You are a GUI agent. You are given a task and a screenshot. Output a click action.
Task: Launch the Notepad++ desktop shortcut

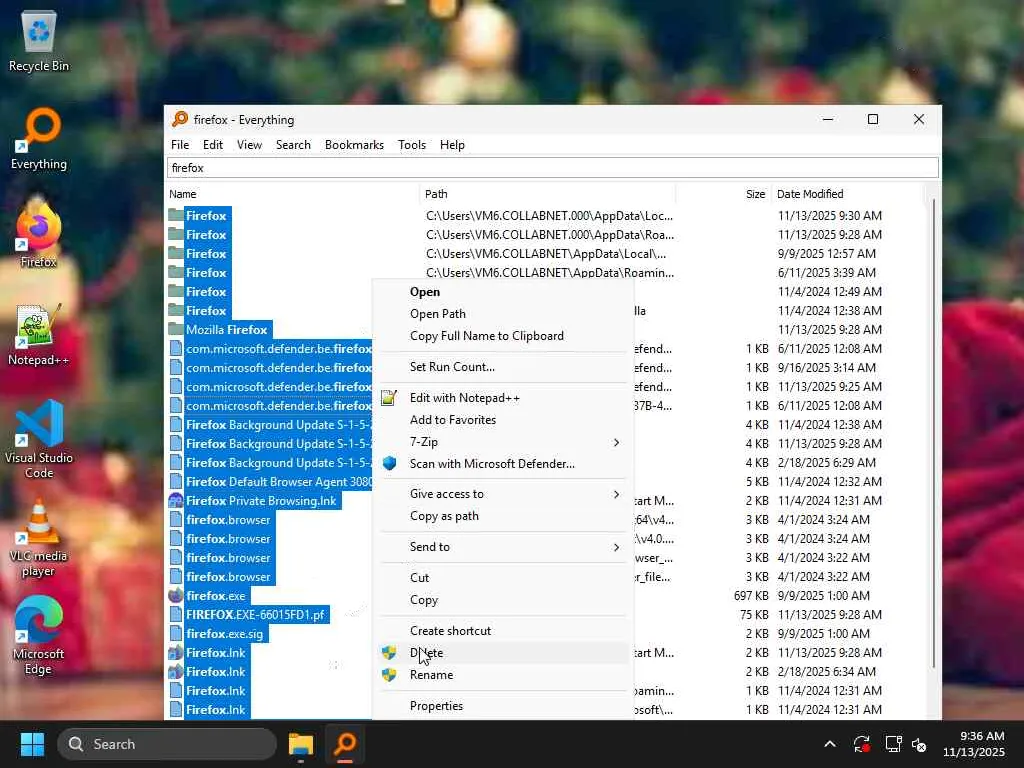[39, 335]
